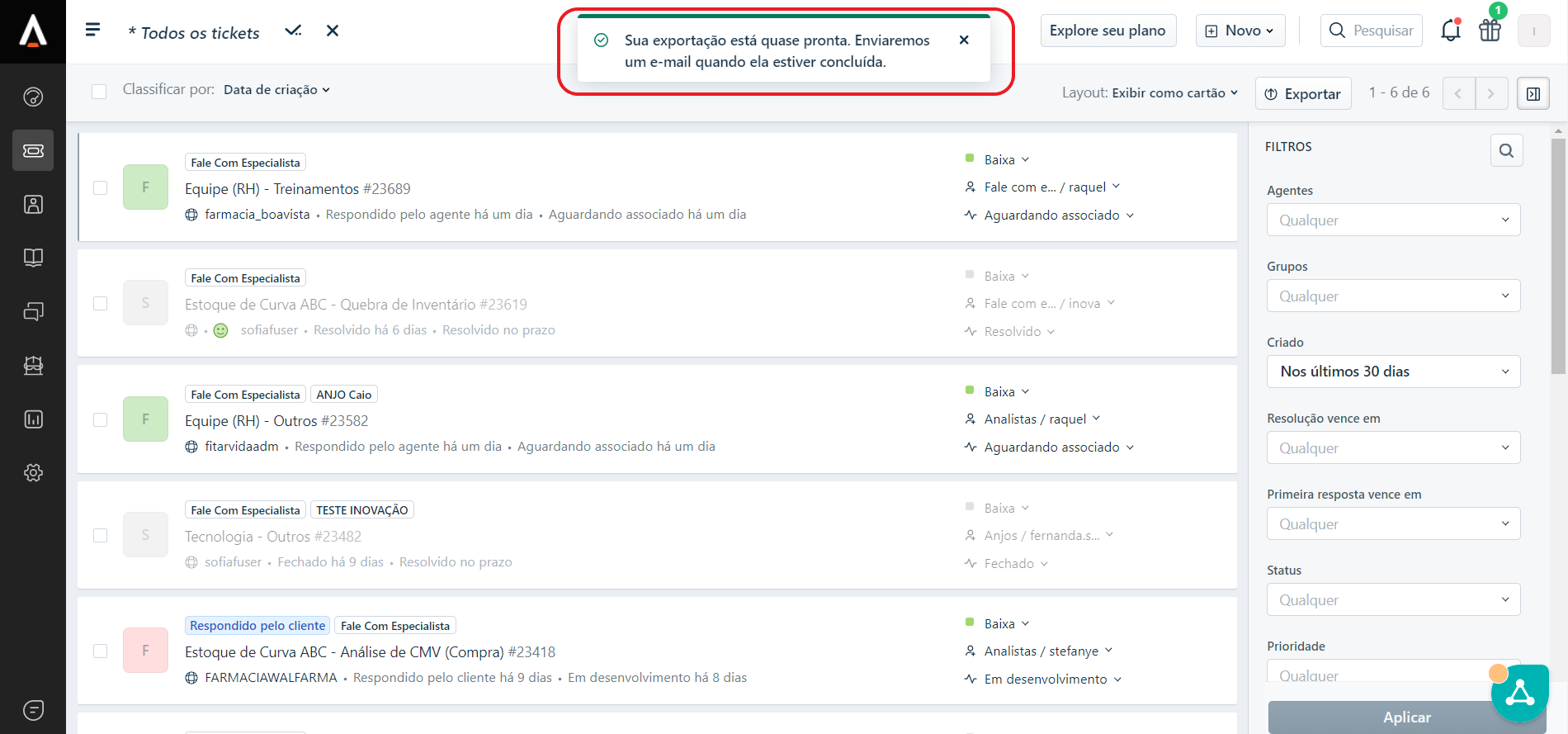Screen dimensions: 1568x734
Task: Click the Explore seu plano button
Action: point(1108,31)
